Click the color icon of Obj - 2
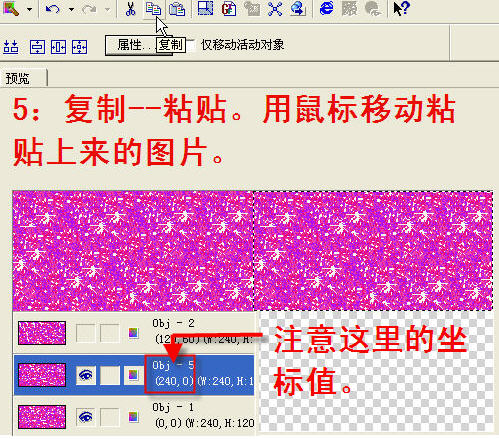This screenshot has height=439, width=499. 133,333
